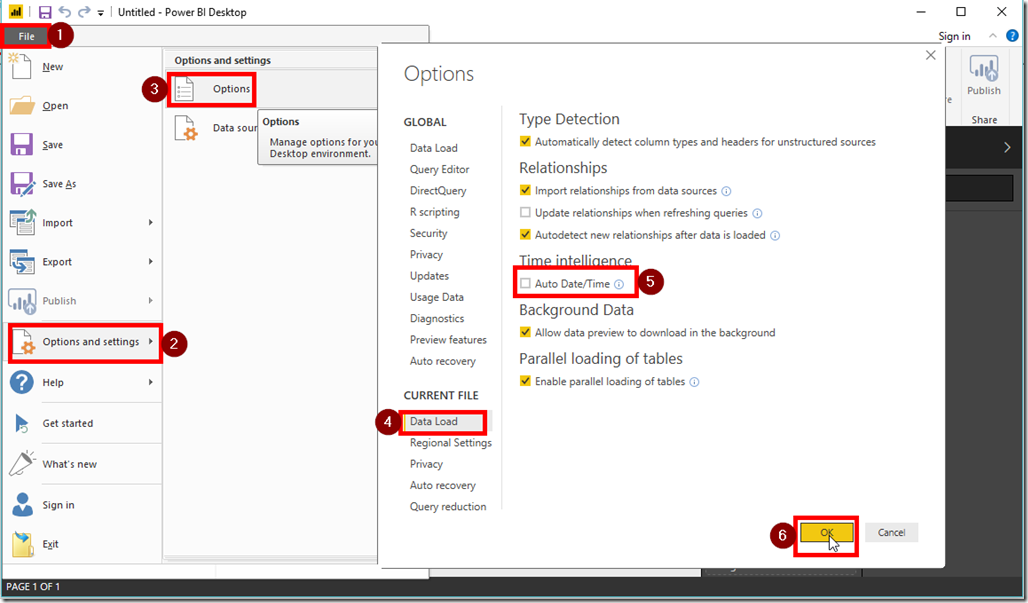Open the quick access toolbar dropdown arrow
Image resolution: width=1028 pixels, height=603 pixels.
click(x=100, y=12)
